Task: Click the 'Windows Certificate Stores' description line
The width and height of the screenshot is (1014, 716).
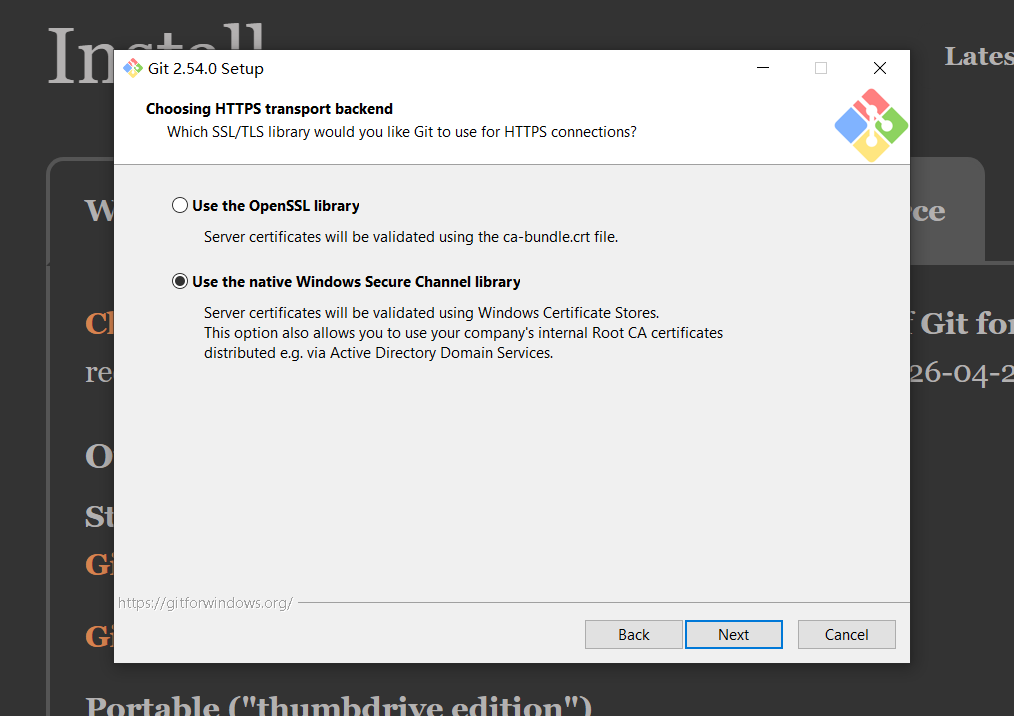Action: pos(431,313)
